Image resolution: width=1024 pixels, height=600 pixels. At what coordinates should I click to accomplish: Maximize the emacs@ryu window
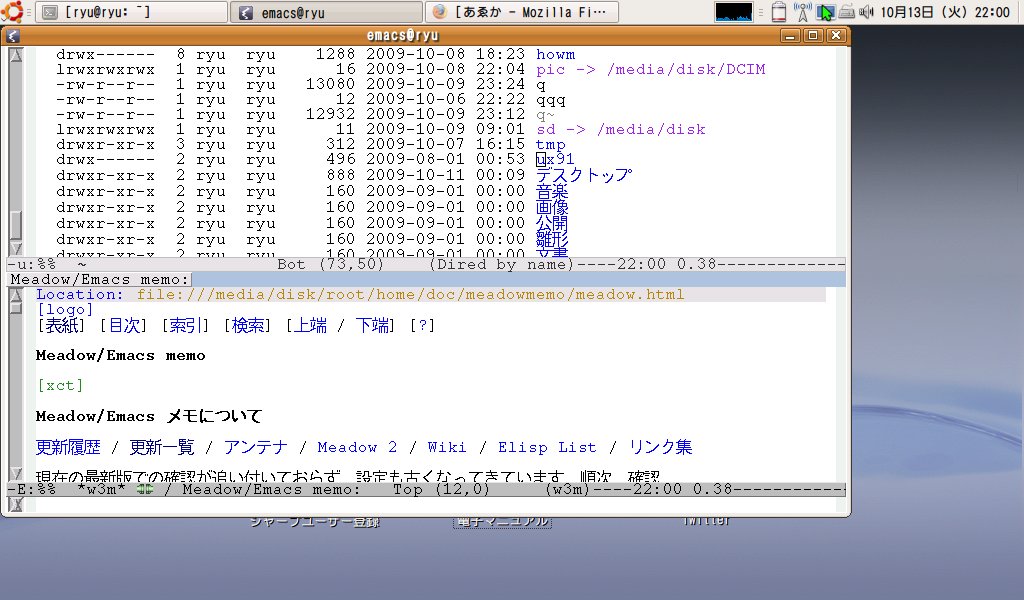(x=813, y=35)
